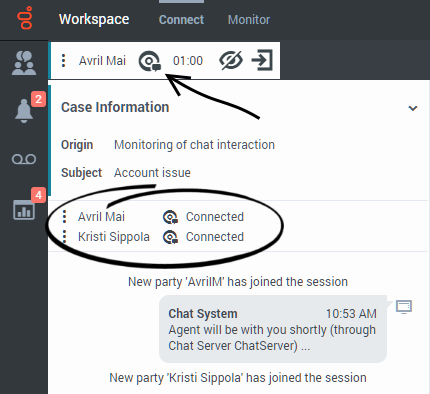Click the Genesys logo icon

pos(25,18)
